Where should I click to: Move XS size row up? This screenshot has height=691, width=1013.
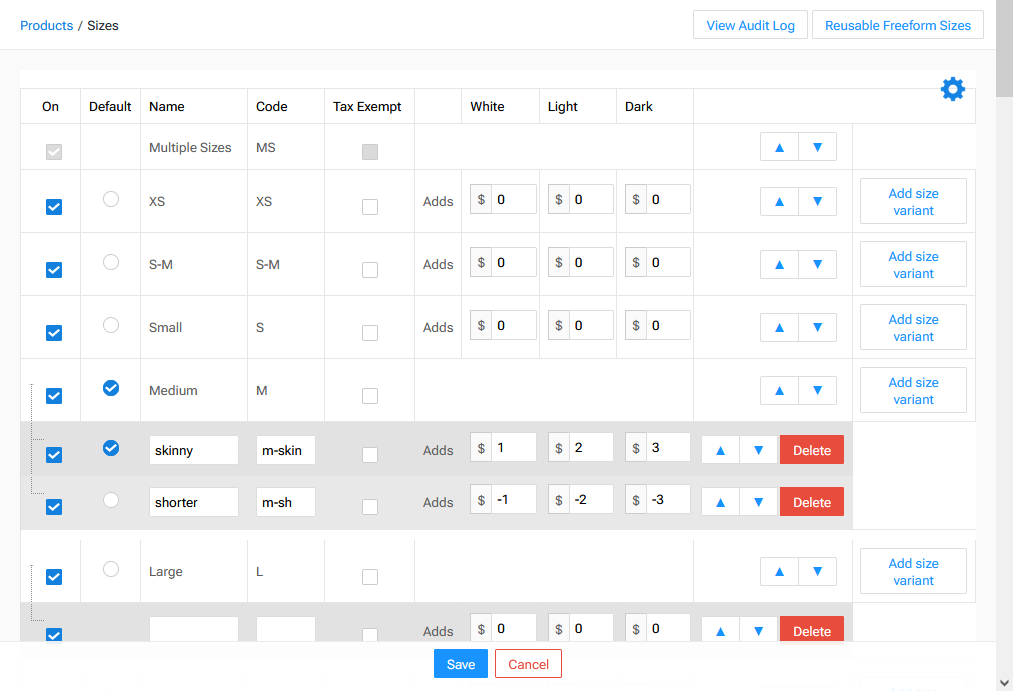pyautogui.click(x=779, y=201)
